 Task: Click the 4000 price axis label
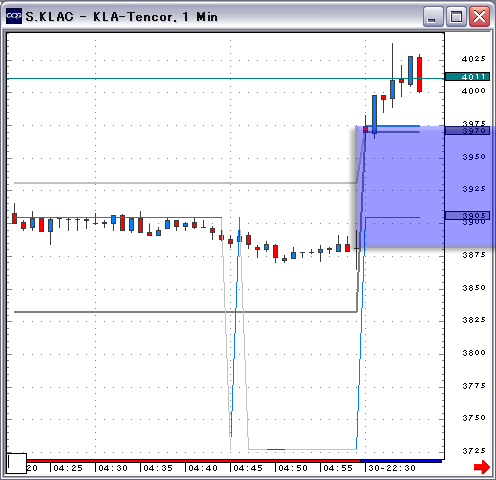[x=473, y=91]
